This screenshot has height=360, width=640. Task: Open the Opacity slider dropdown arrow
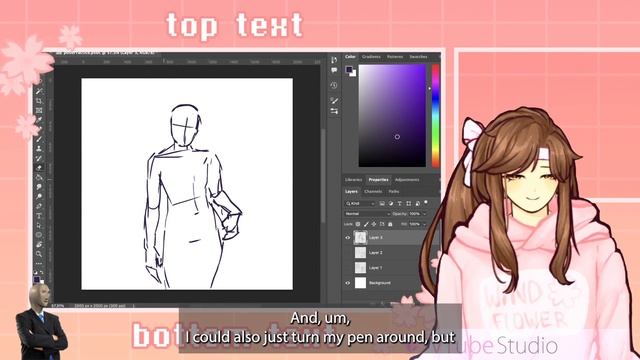coord(425,214)
